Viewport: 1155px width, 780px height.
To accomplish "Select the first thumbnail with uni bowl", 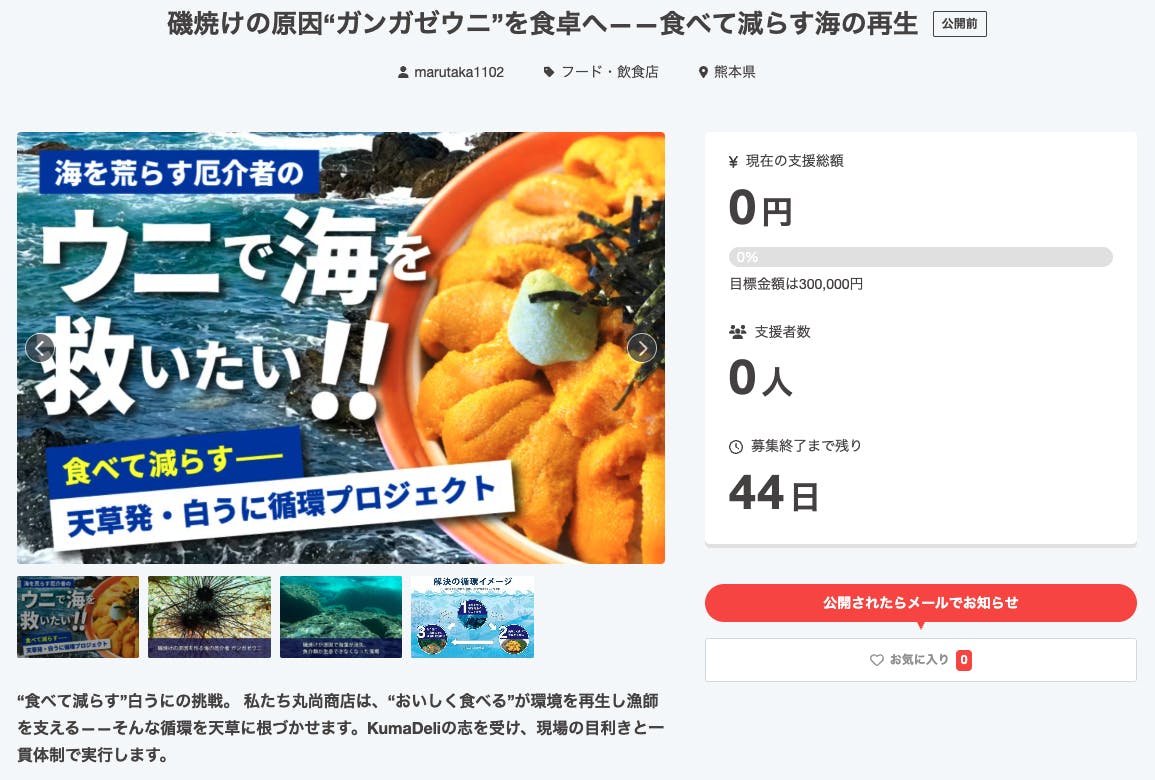I will (x=78, y=616).
